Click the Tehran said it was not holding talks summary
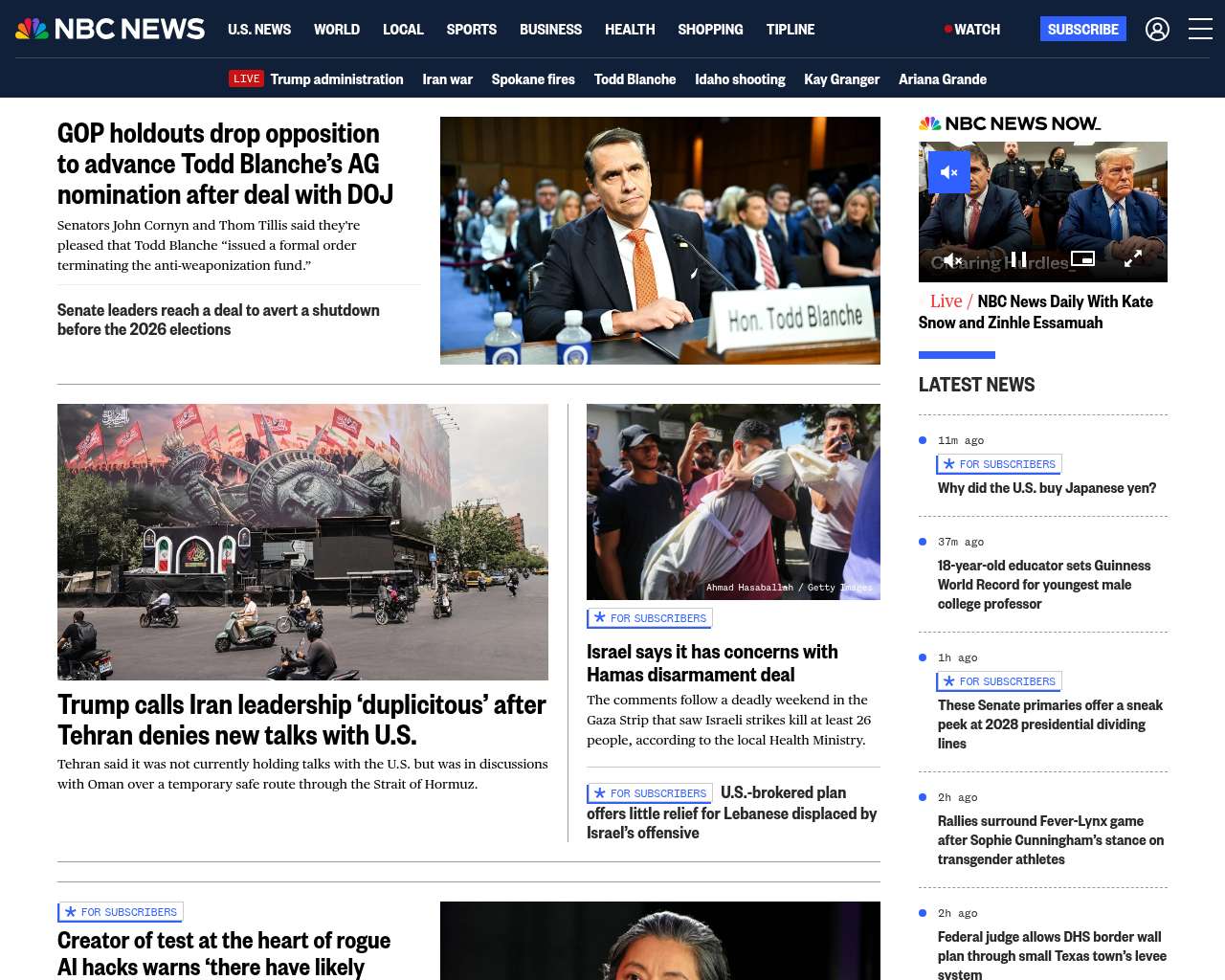Image resolution: width=1225 pixels, height=980 pixels. coord(302,774)
